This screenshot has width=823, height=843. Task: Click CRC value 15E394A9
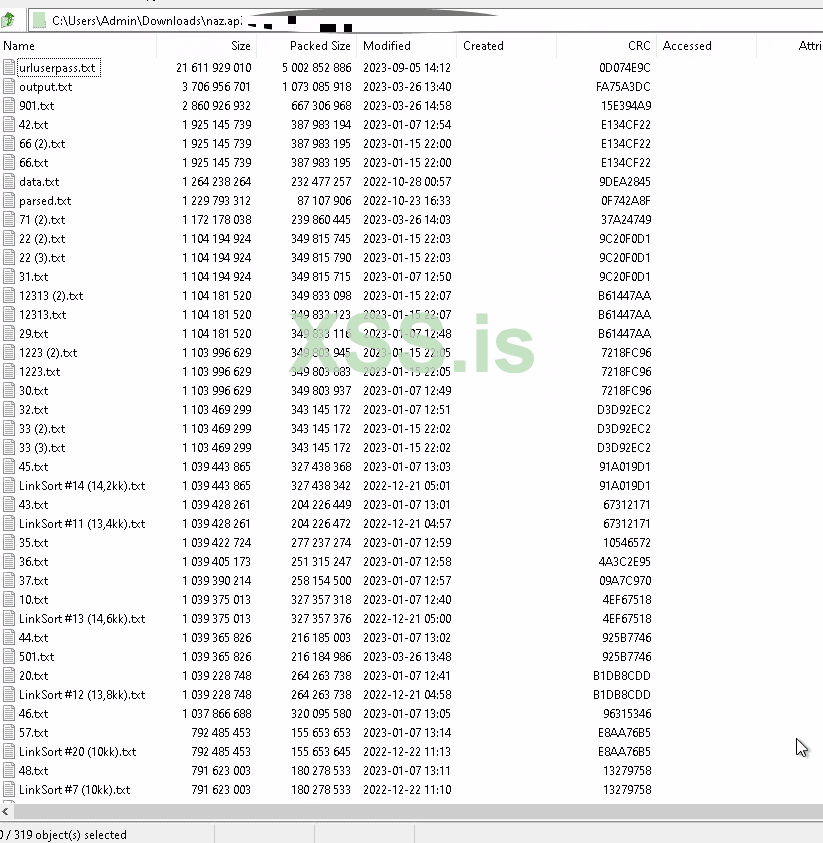(626, 105)
